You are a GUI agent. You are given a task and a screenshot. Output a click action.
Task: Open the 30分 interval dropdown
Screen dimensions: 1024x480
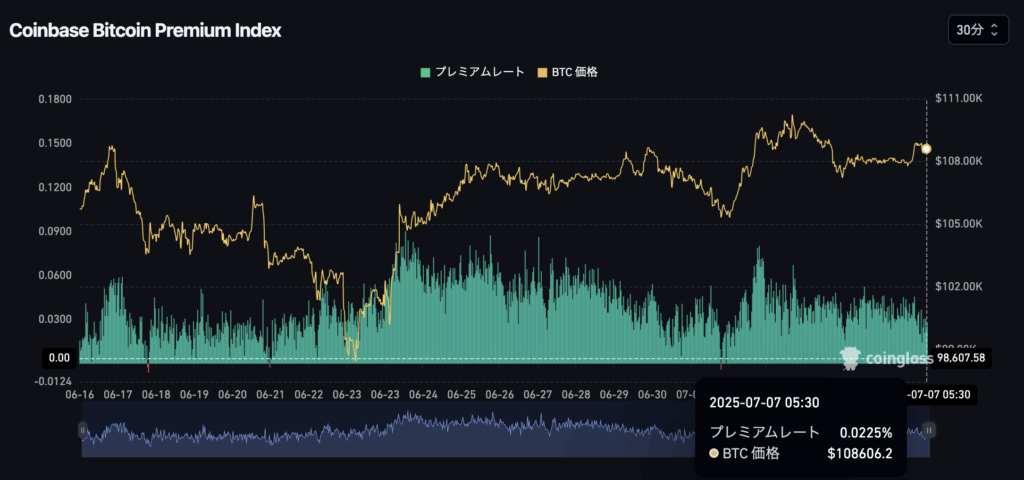[x=977, y=30]
